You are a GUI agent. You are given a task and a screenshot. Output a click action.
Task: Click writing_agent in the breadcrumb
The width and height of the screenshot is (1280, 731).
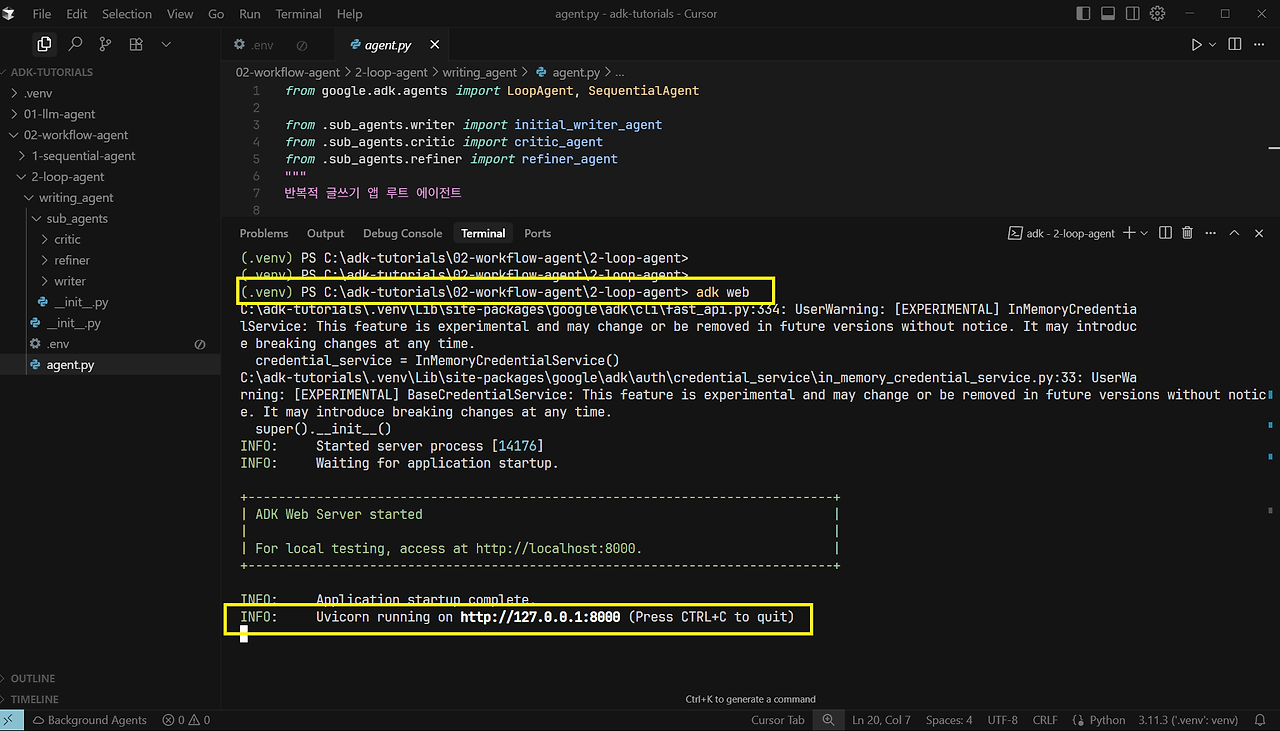coord(479,73)
